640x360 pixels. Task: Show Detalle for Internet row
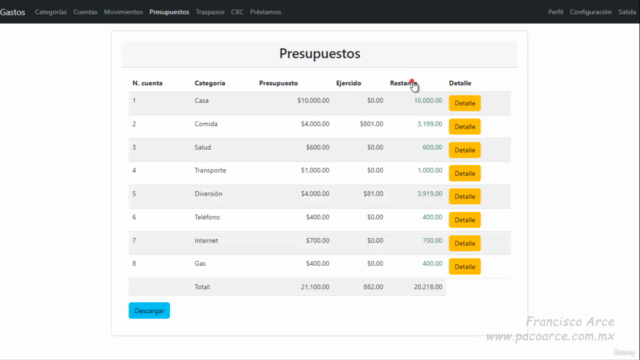pos(464,243)
